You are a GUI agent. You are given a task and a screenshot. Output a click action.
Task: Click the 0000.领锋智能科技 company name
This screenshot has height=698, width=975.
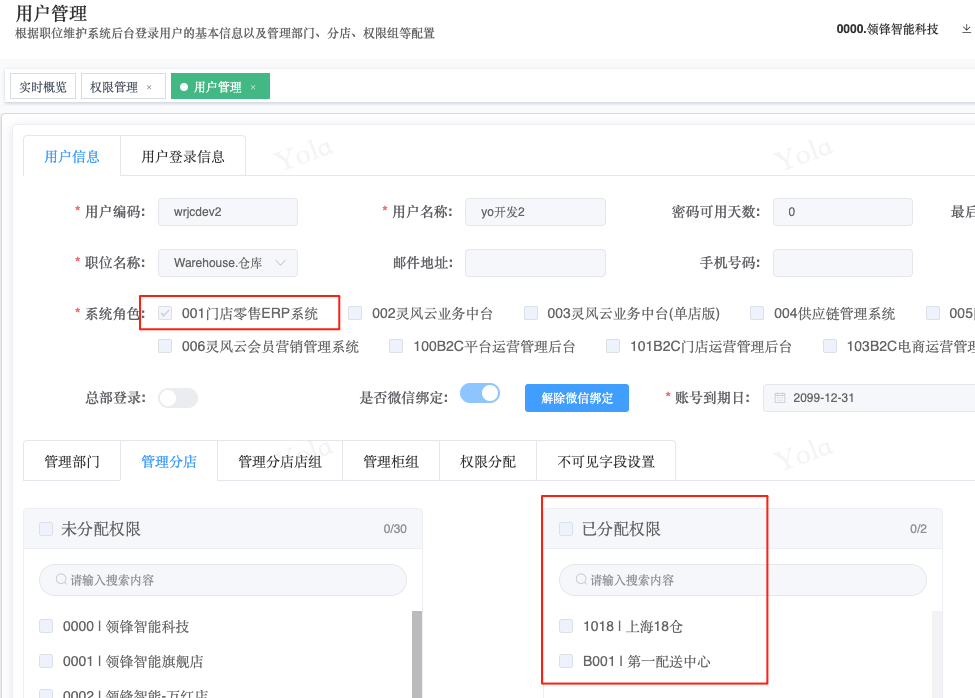click(887, 29)
